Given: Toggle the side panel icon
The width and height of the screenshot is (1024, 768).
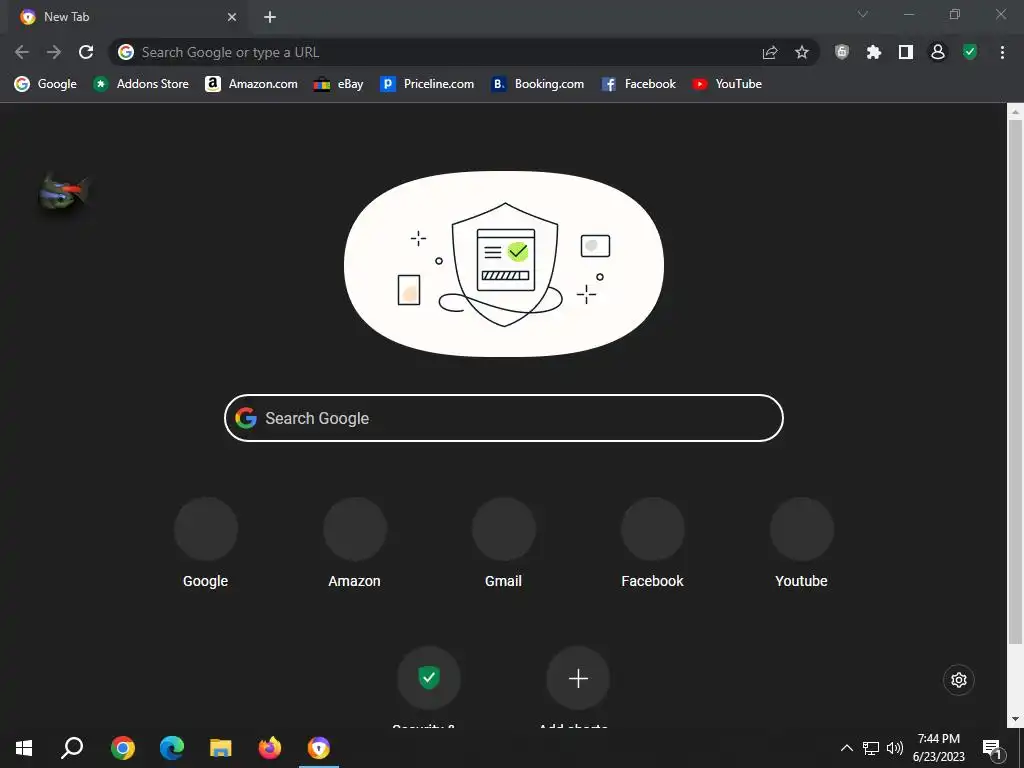Looking at the screenshot, I should [906, 52].
